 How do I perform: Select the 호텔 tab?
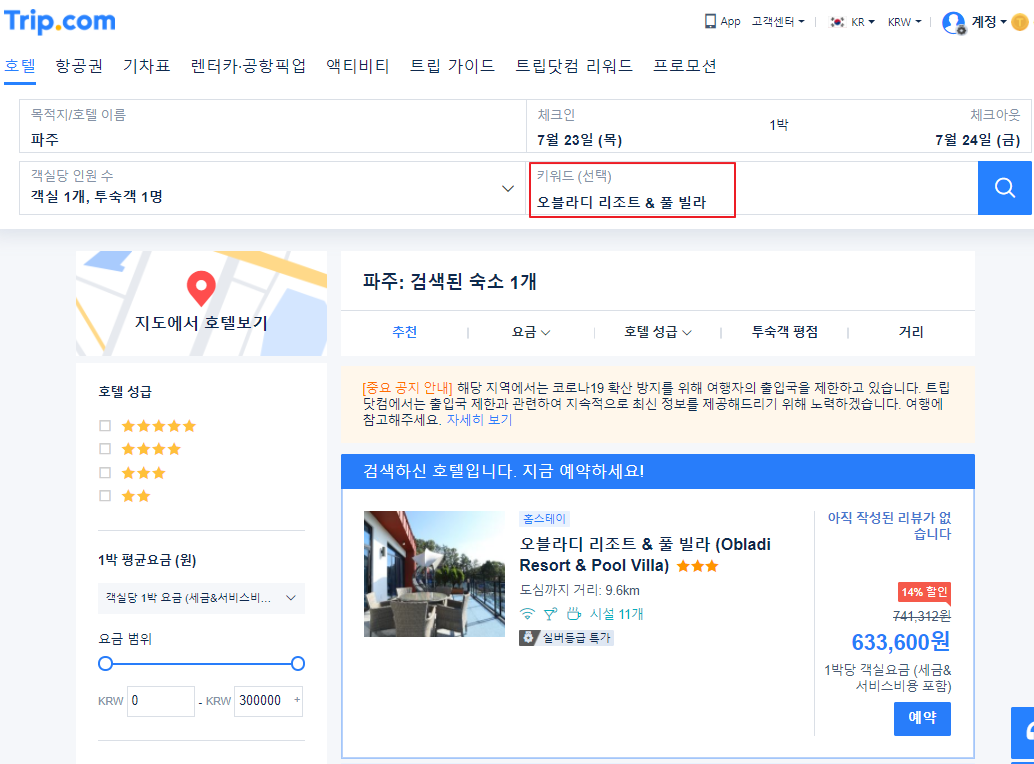pyautogui.click(x=20, y=66)
